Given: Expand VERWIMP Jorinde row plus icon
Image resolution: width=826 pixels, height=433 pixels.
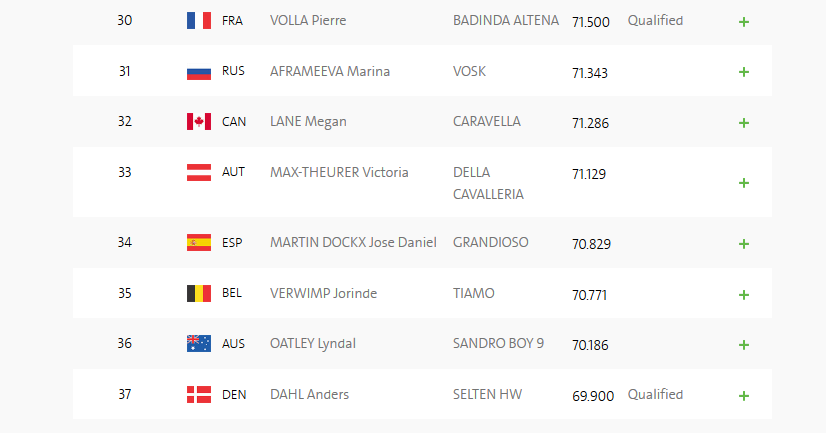Looking at the screenshot, I should coord(743,294).
